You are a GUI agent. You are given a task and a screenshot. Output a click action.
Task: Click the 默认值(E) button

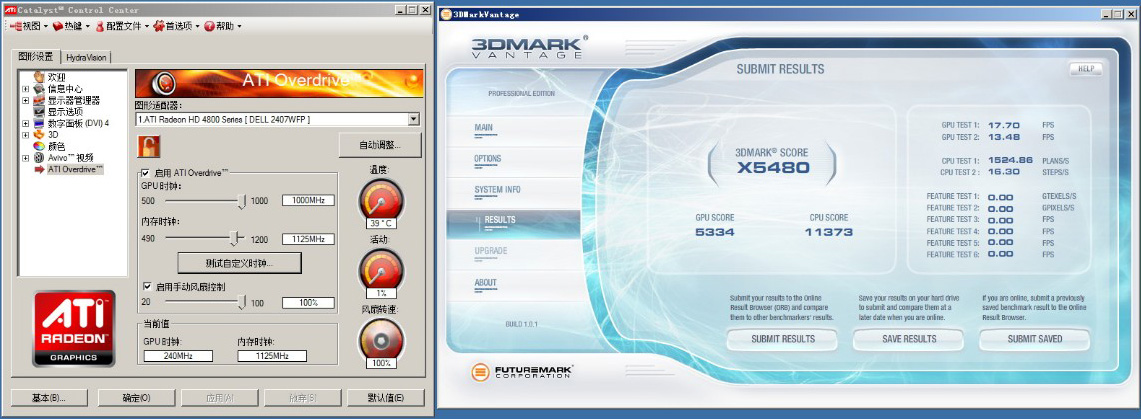pos(386,398)
